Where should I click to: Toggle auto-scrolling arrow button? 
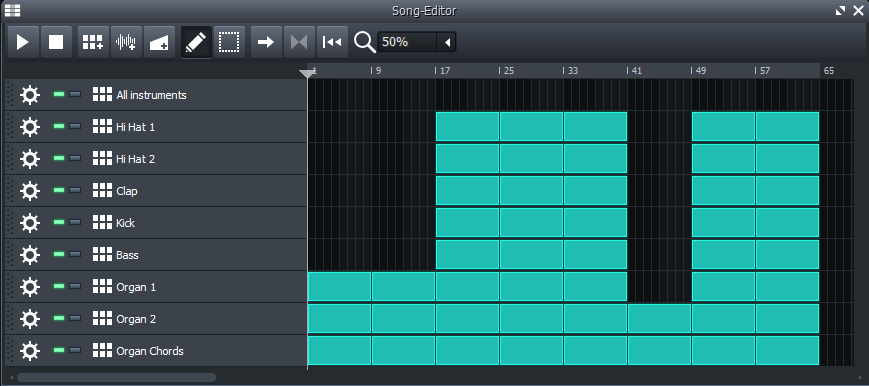tap(266, 42)
